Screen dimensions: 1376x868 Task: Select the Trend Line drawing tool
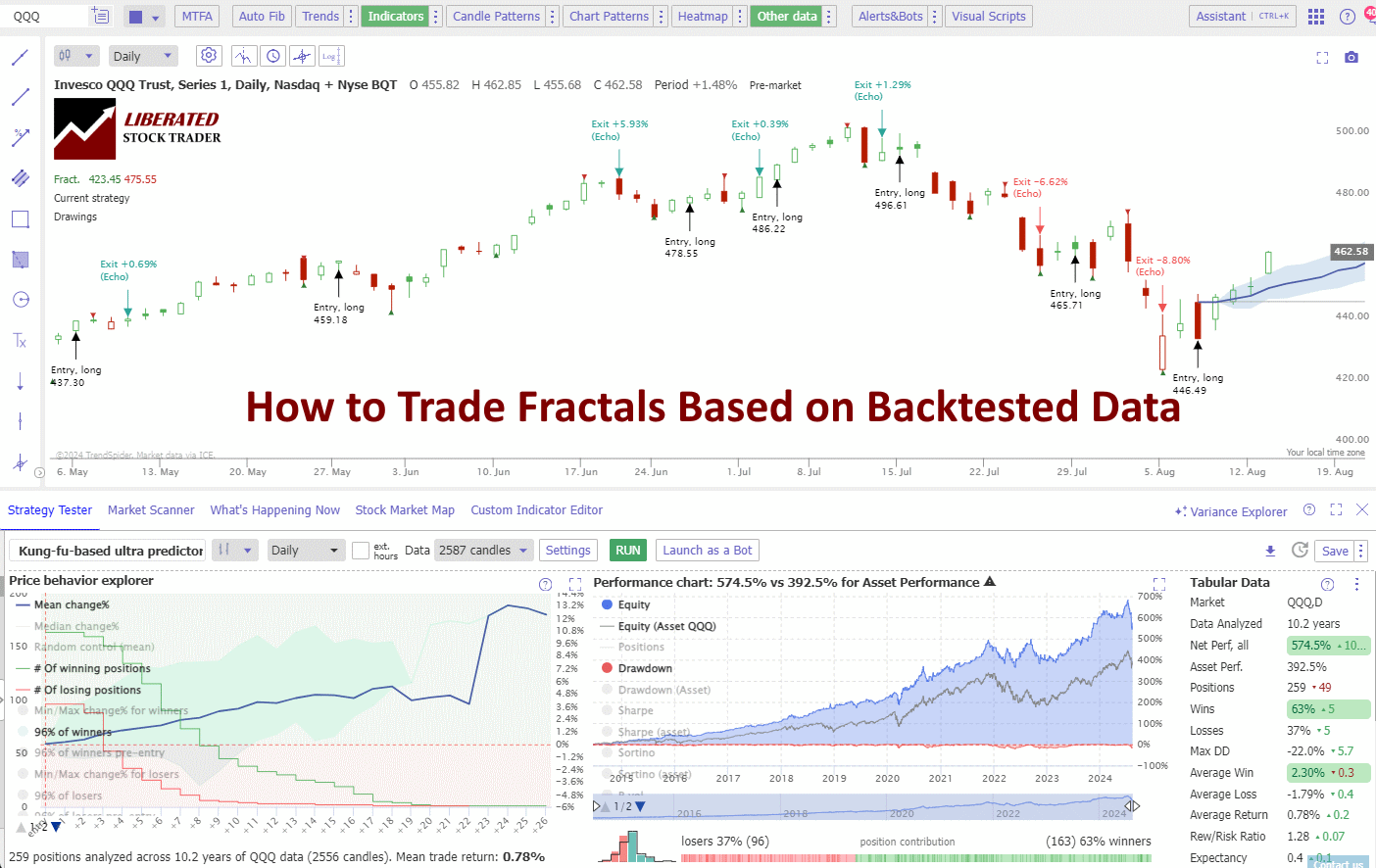20,95
